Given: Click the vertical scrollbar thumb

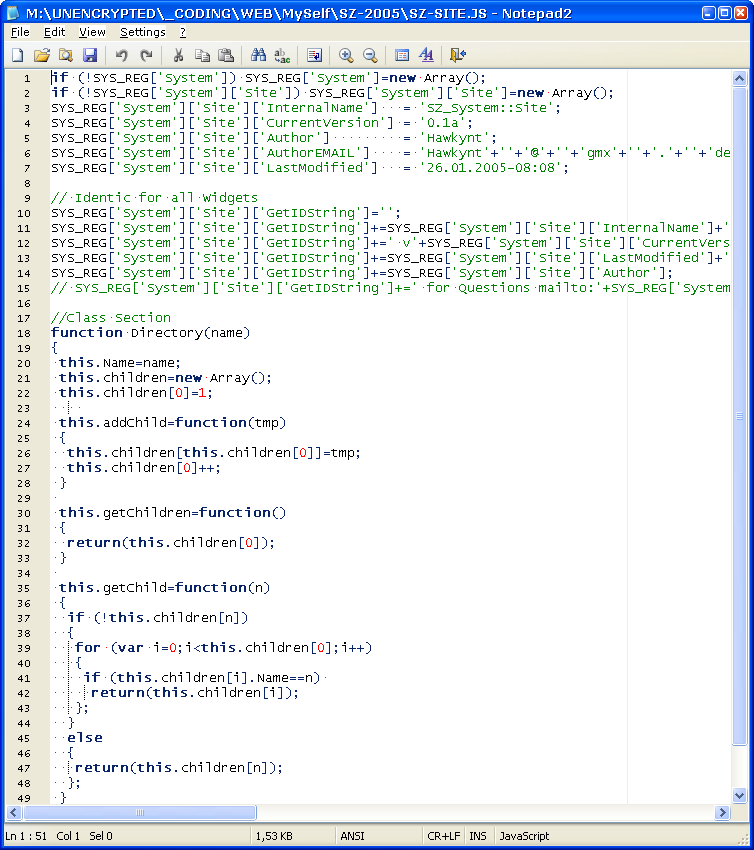Looking at the screenshot, I should pyautogui.click(x=739, y=416).
